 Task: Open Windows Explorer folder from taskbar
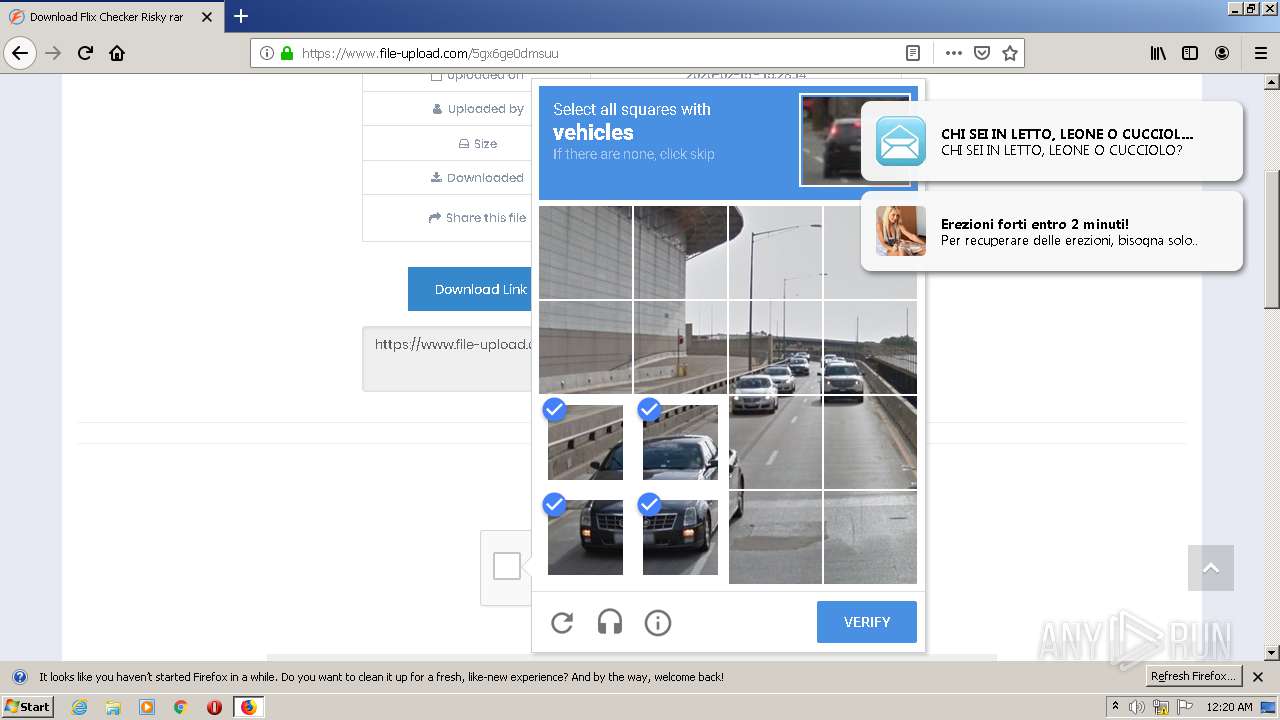click(113, 707)
